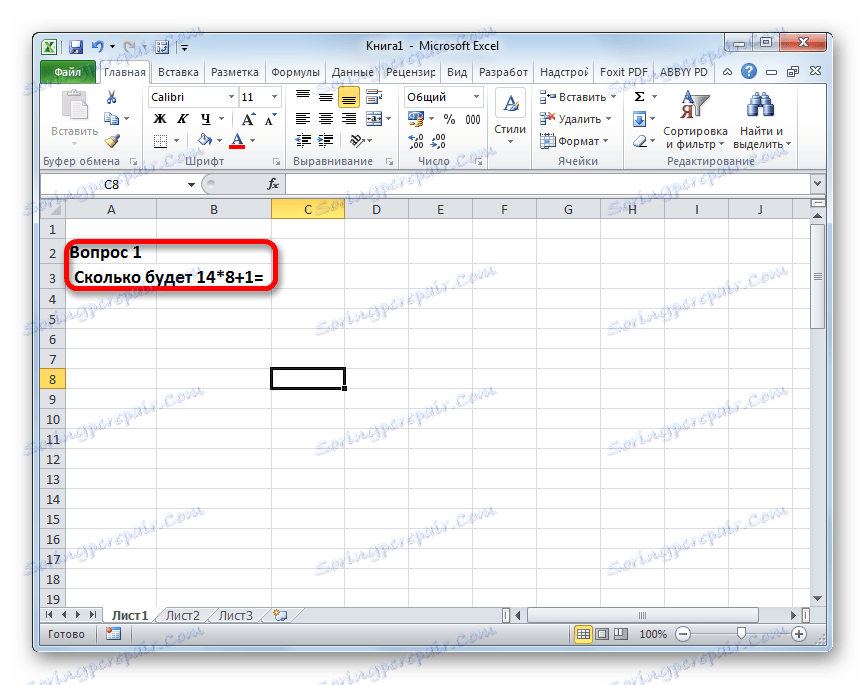
Task: Open the Файл tab
Action: 68,72
